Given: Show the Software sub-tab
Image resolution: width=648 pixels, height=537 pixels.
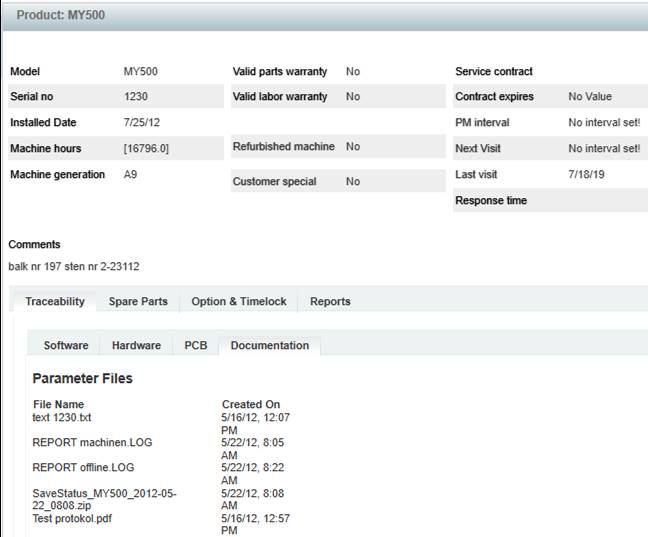Looking at the screenshot, I should click(66, 345).
